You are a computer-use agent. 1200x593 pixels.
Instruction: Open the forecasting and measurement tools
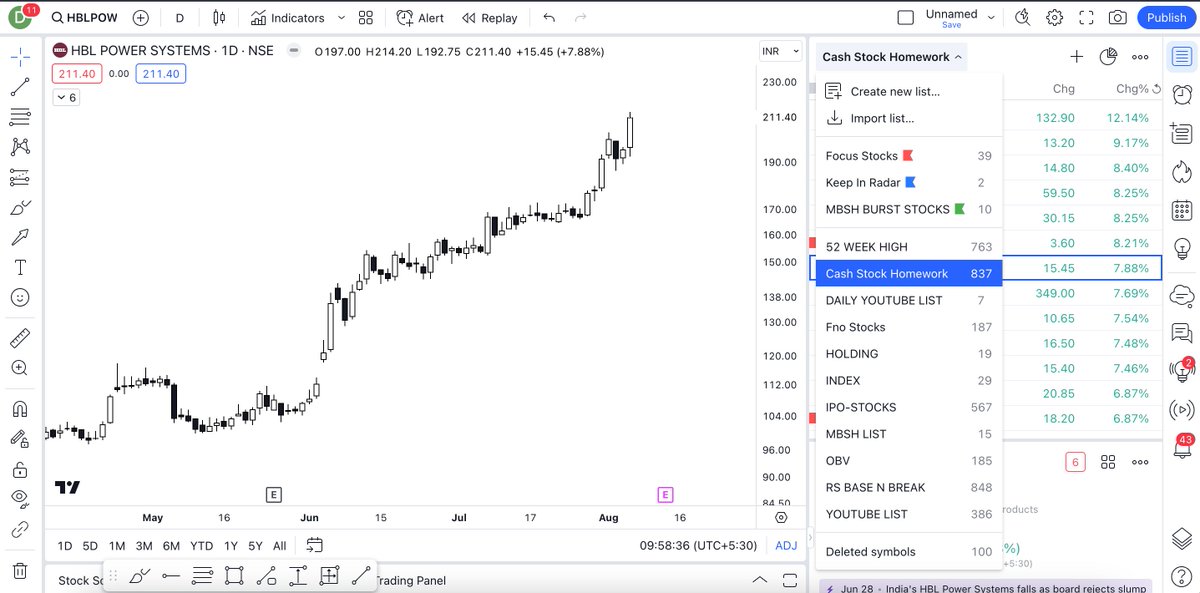click(20, 177)
